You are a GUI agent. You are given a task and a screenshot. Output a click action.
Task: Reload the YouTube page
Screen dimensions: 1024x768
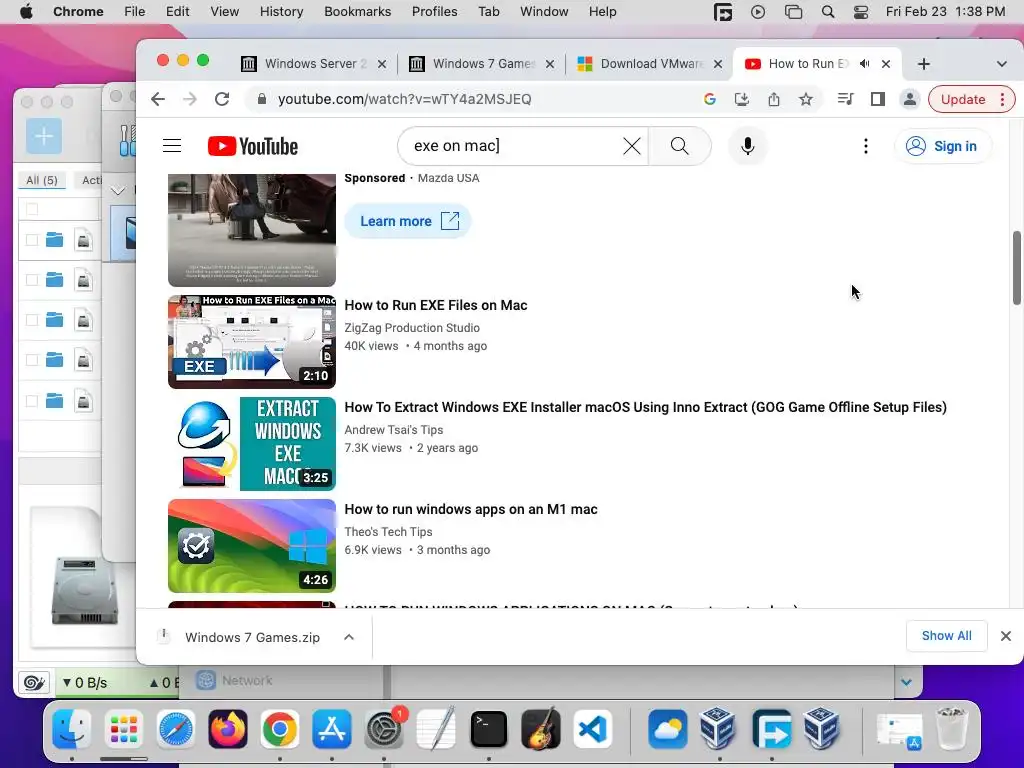[x=222, y=99]
